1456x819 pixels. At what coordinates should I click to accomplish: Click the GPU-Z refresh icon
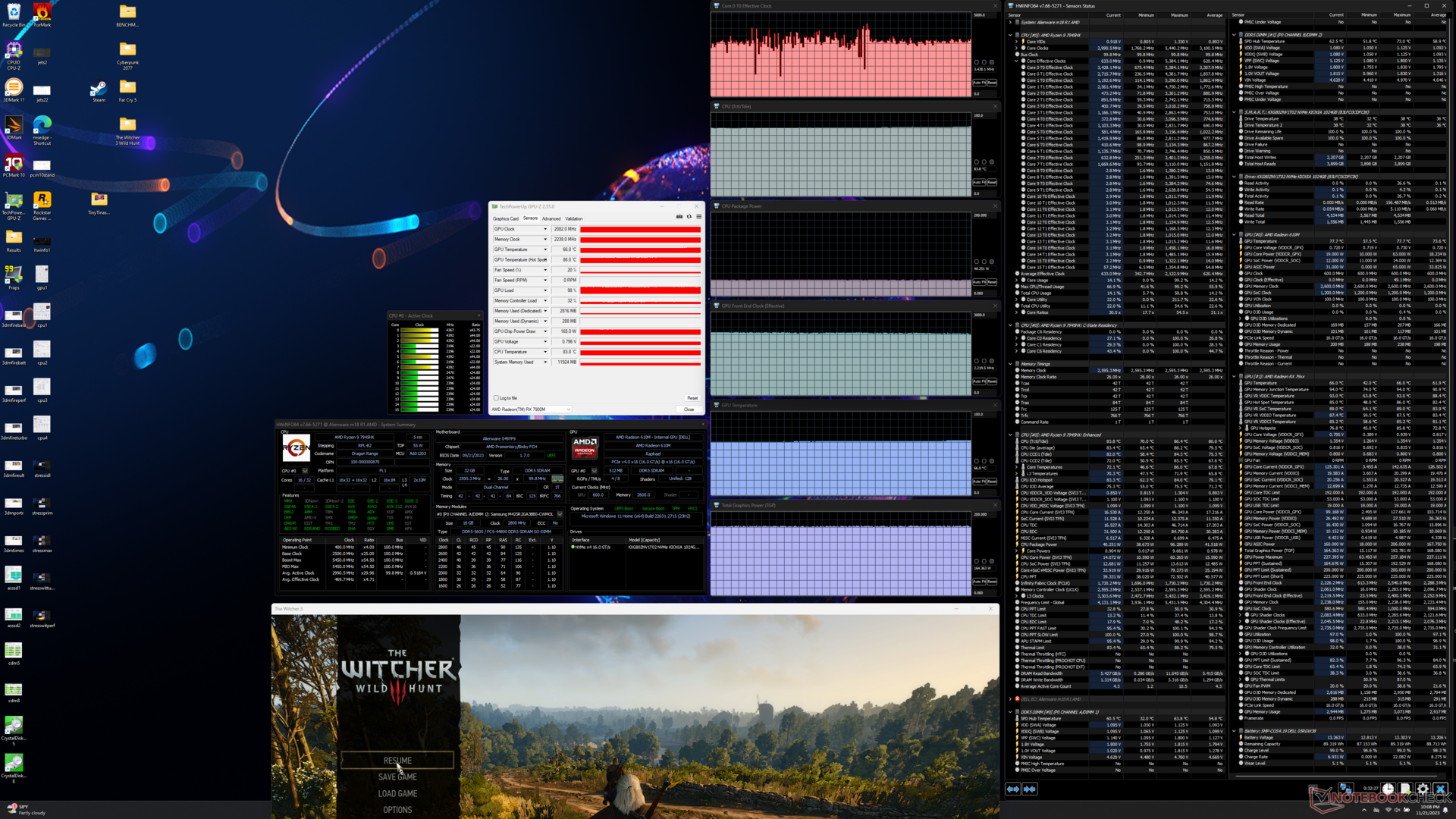pos(689,217)
